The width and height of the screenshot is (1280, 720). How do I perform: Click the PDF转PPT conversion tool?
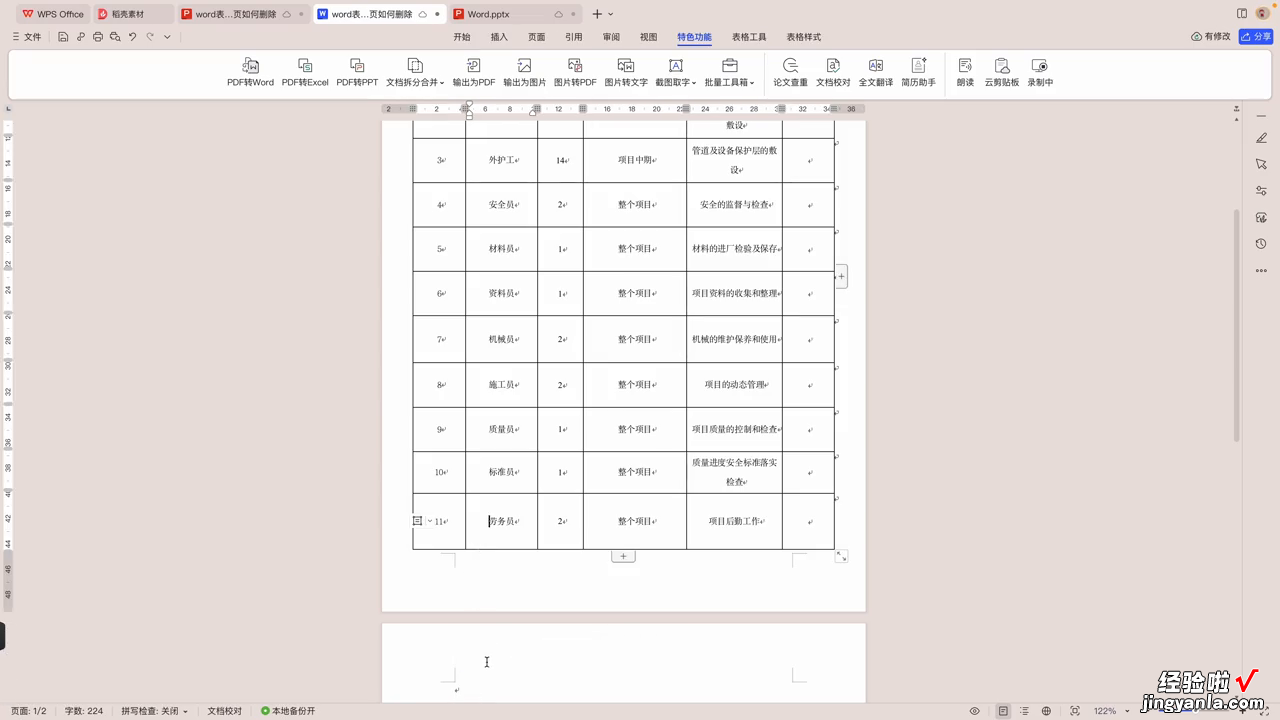click(x=357, y=72)
